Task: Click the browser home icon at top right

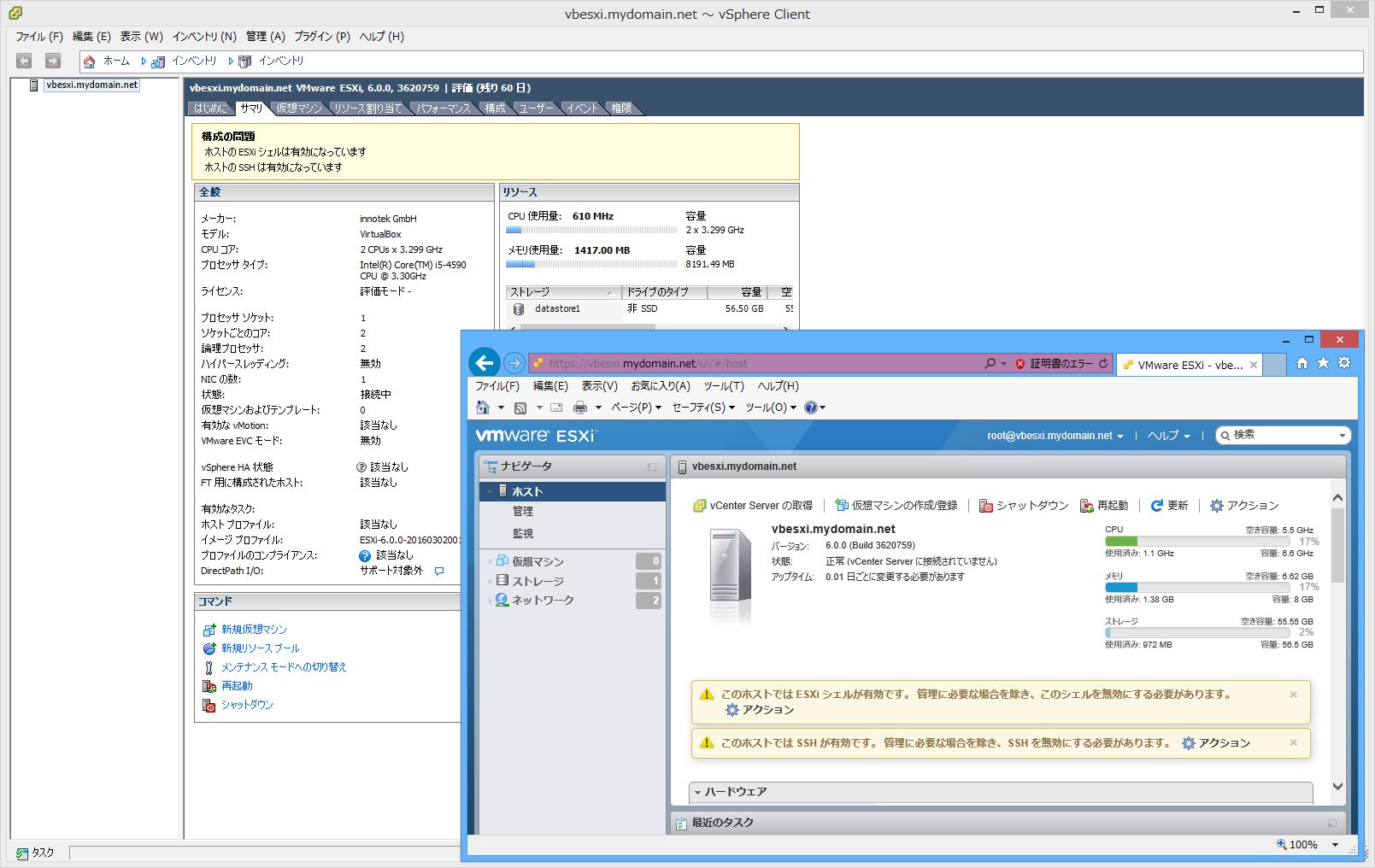Action: click(1302, 363)
